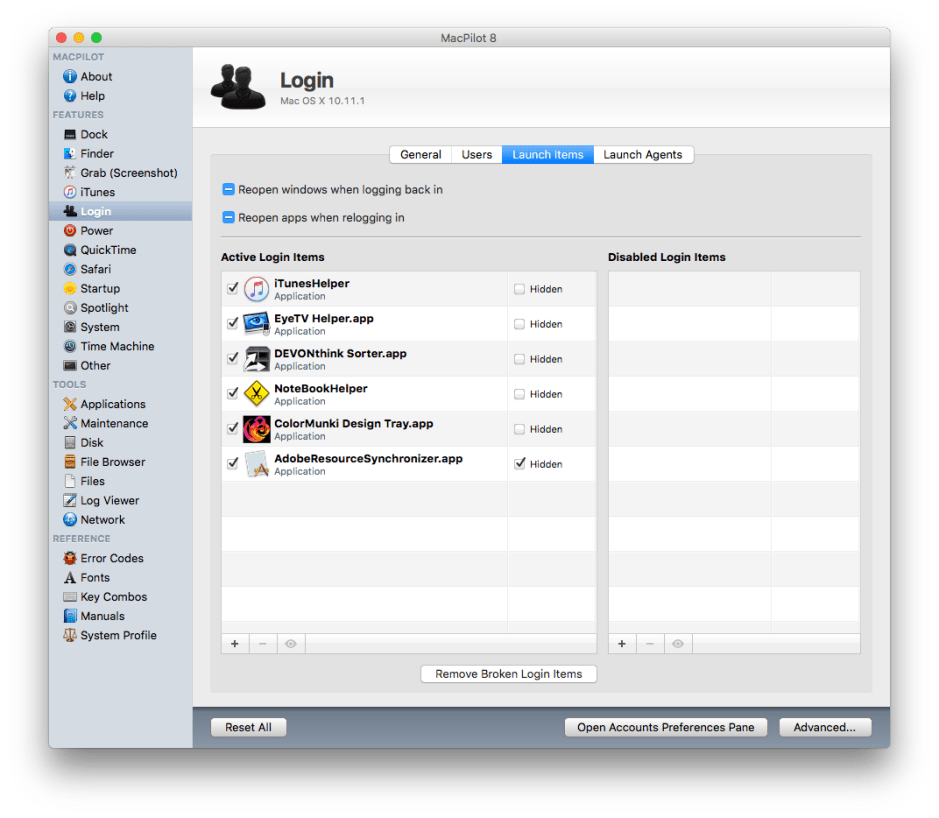Click Remove Broken Login Items button
This screenshot has height=818, width=939.
[508, 674]
